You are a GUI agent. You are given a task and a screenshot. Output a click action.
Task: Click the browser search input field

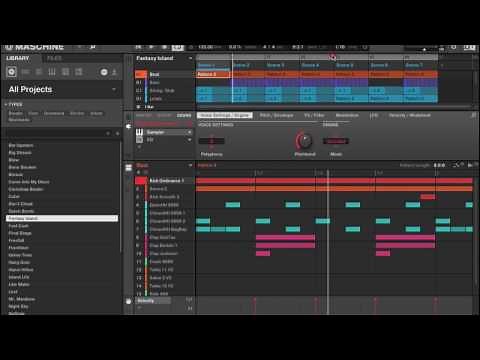coord(55,133)
